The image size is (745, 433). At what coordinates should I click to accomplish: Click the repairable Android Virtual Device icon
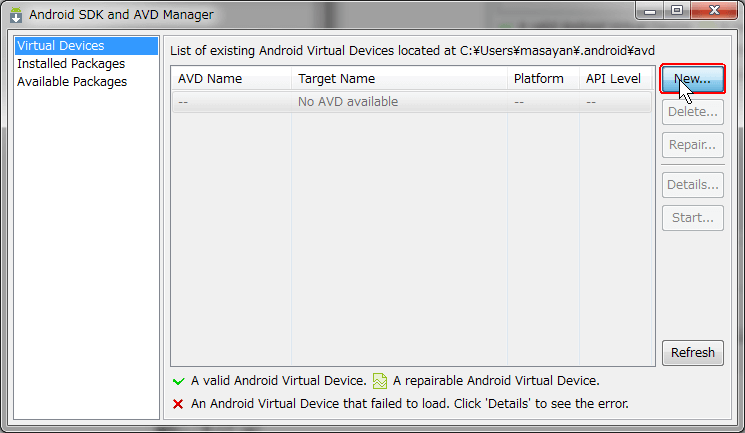coord(380,381)
